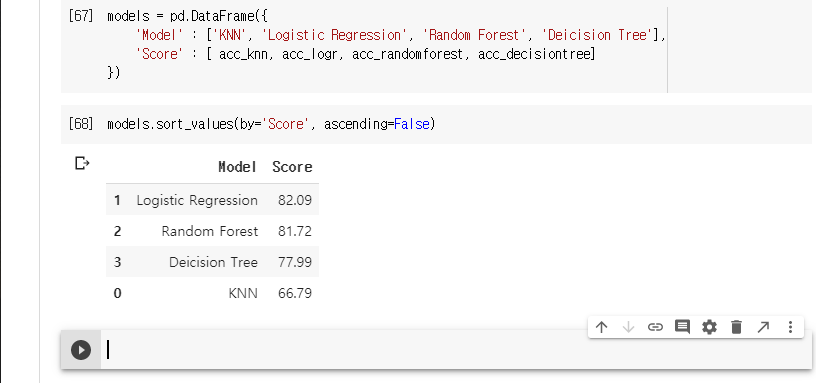Click the models.sort_values code line
The image size is (827, 383).
(x=271, y=124)
